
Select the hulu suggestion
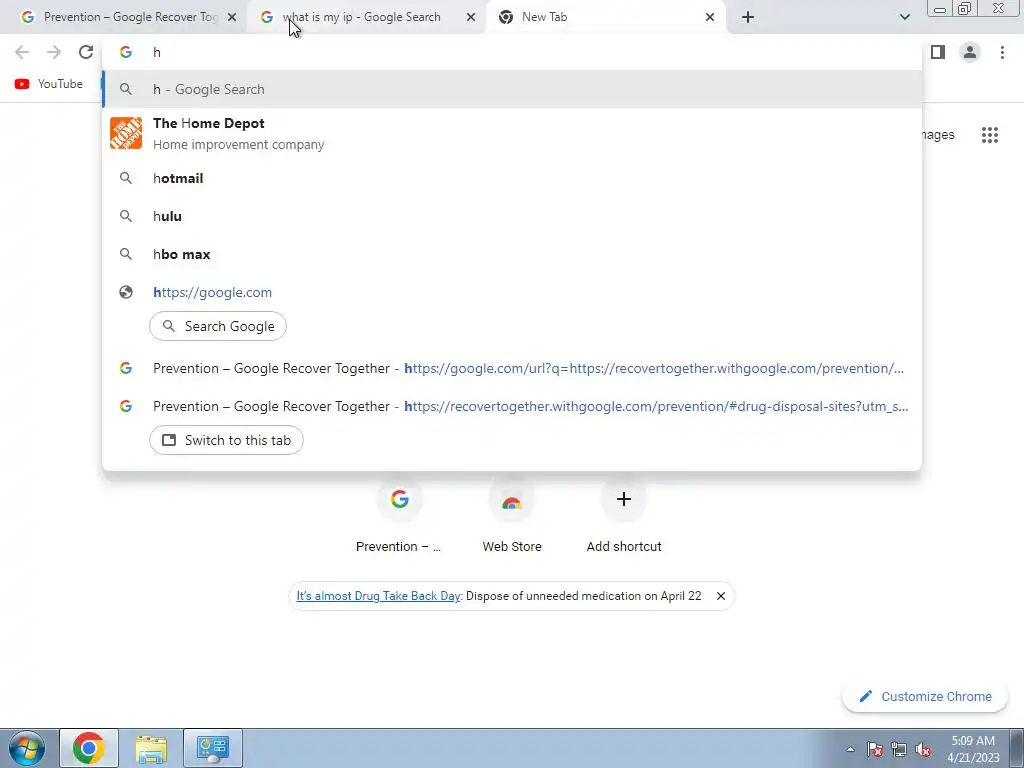click(512, 216)
